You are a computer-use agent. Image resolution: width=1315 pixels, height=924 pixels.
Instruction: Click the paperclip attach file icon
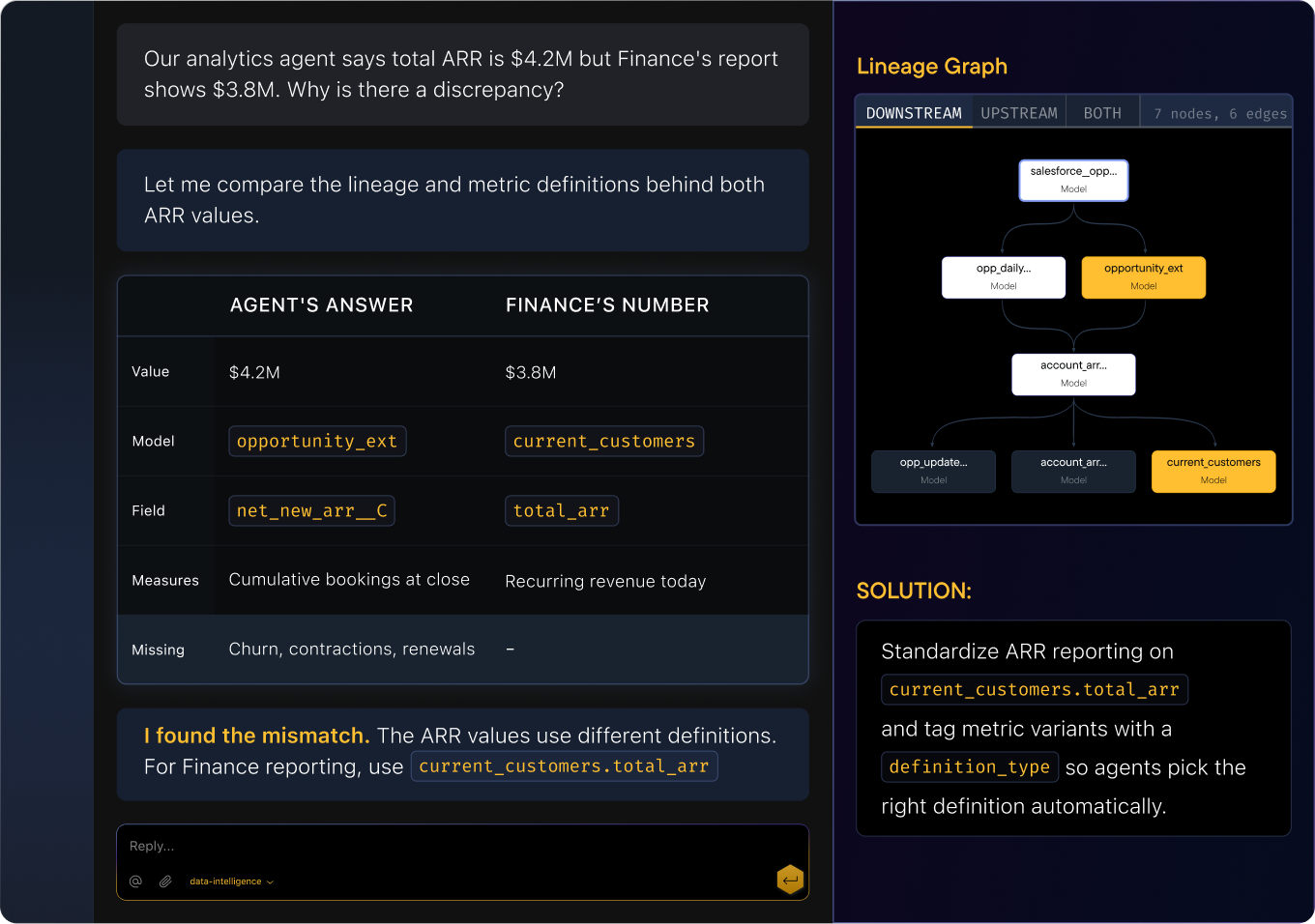(x=165, y=881)
